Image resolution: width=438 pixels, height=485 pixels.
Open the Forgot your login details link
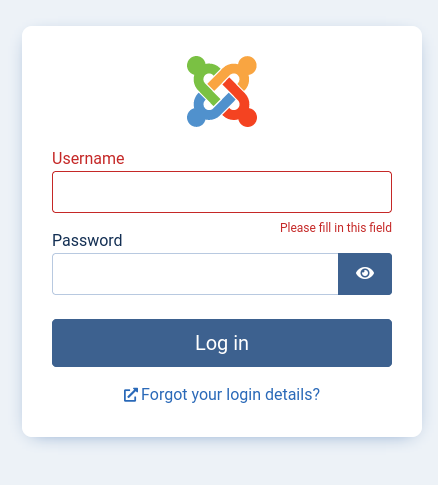tap(222, 395)
